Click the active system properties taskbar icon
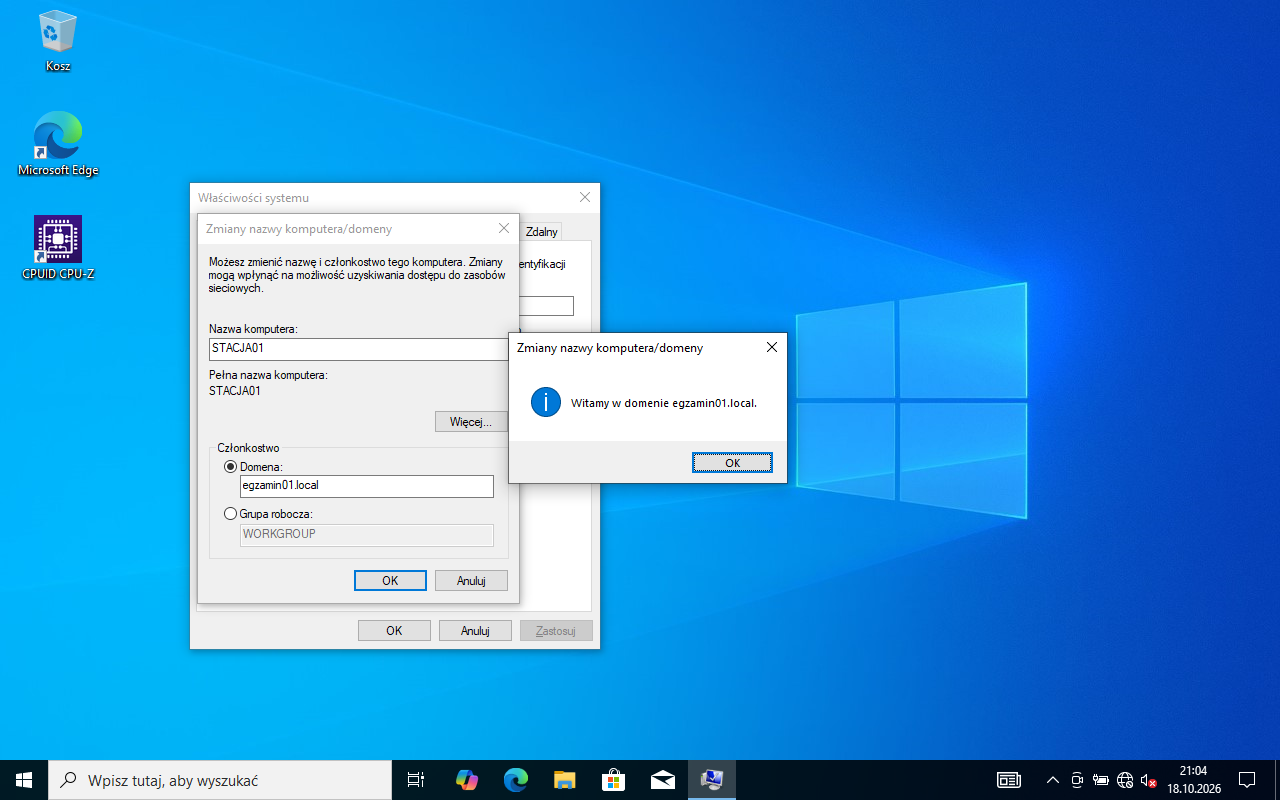This screenshot has width=1280, height=800. pyautogui.click(x=712, y=780)
